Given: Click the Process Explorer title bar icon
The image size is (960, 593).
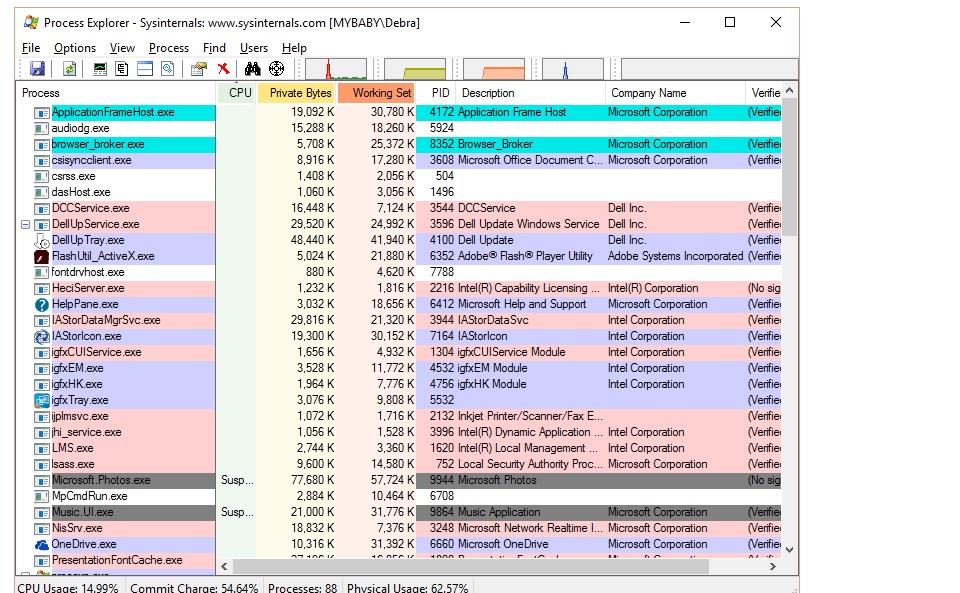Looking at the screenshot, I should coord(31,23).
